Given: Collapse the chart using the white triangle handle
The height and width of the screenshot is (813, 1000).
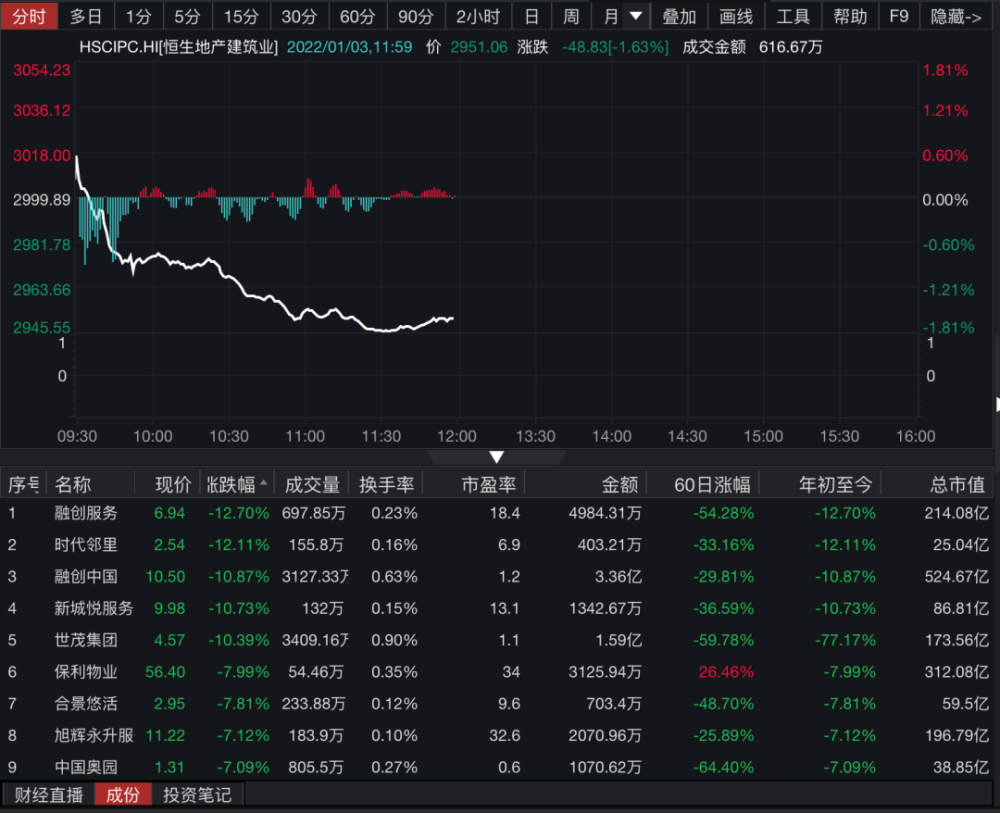Looking at the screenshot, I should coord(497,457).
